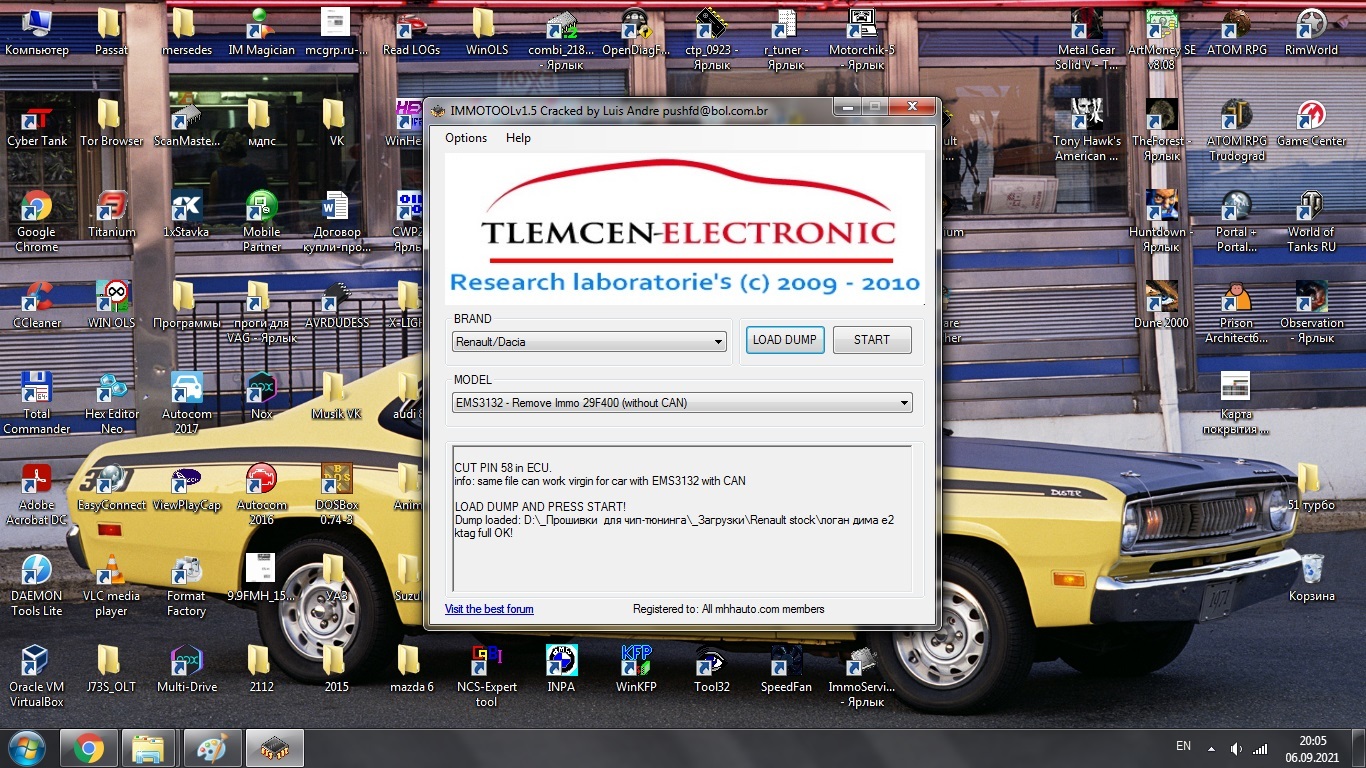Select the CCleaner desktop icon
The width and height of the screenshot is (1366, 768).
(37, 306)
